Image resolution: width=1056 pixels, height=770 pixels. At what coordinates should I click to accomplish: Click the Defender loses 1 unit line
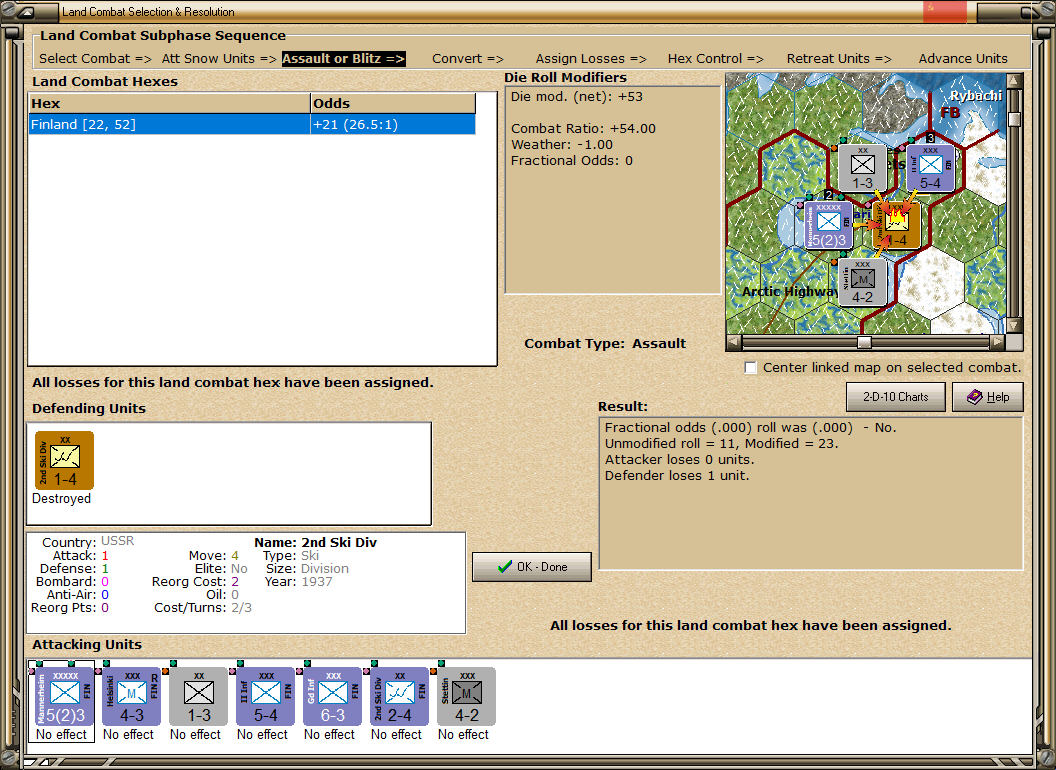[677, 476]
